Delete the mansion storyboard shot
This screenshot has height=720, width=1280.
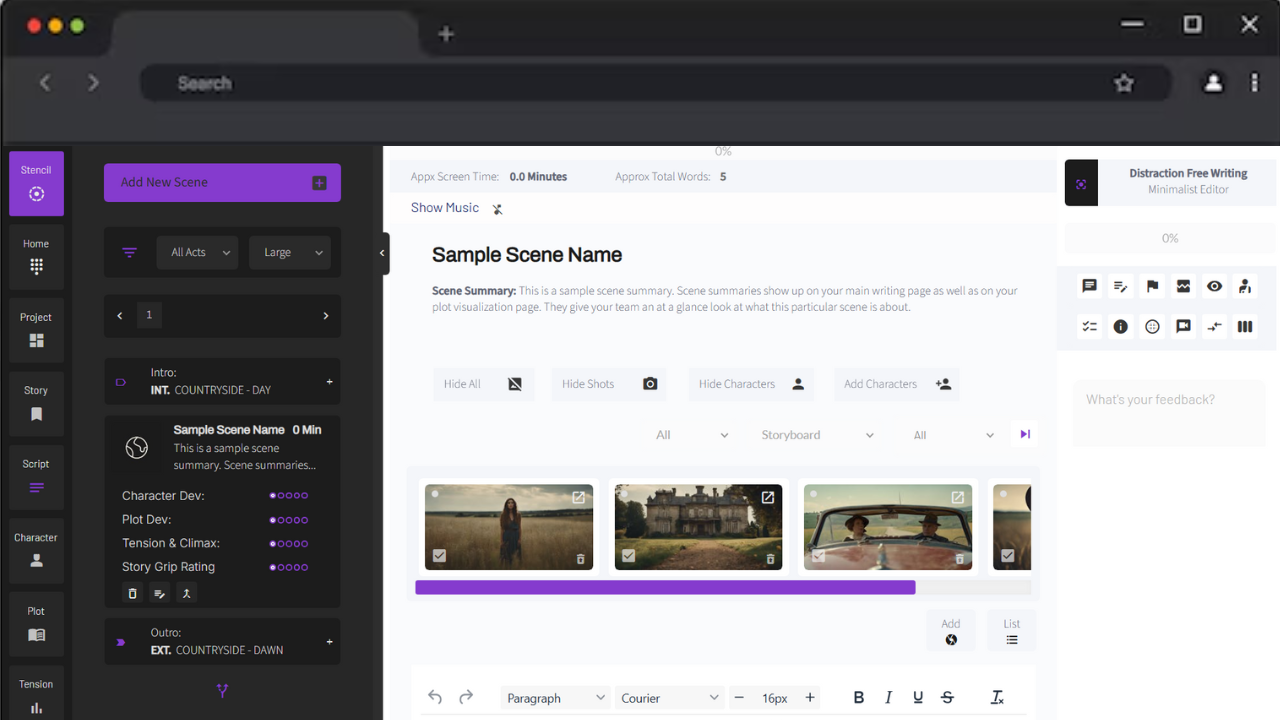(770, 559)
